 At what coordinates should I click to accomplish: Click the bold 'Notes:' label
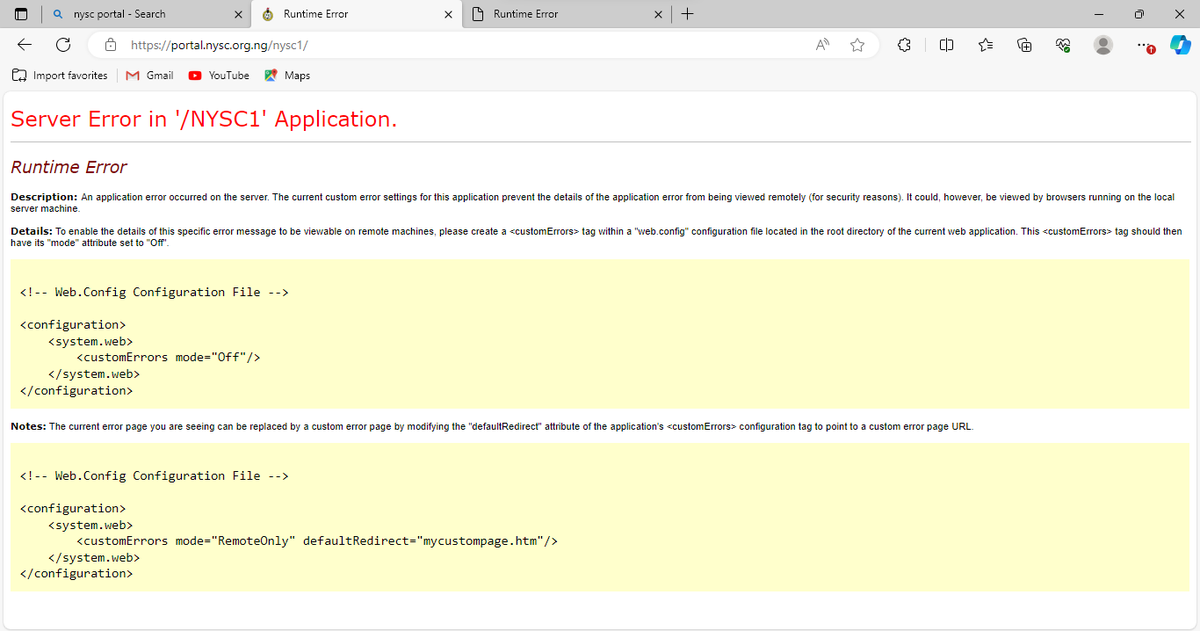click(28, 426)
